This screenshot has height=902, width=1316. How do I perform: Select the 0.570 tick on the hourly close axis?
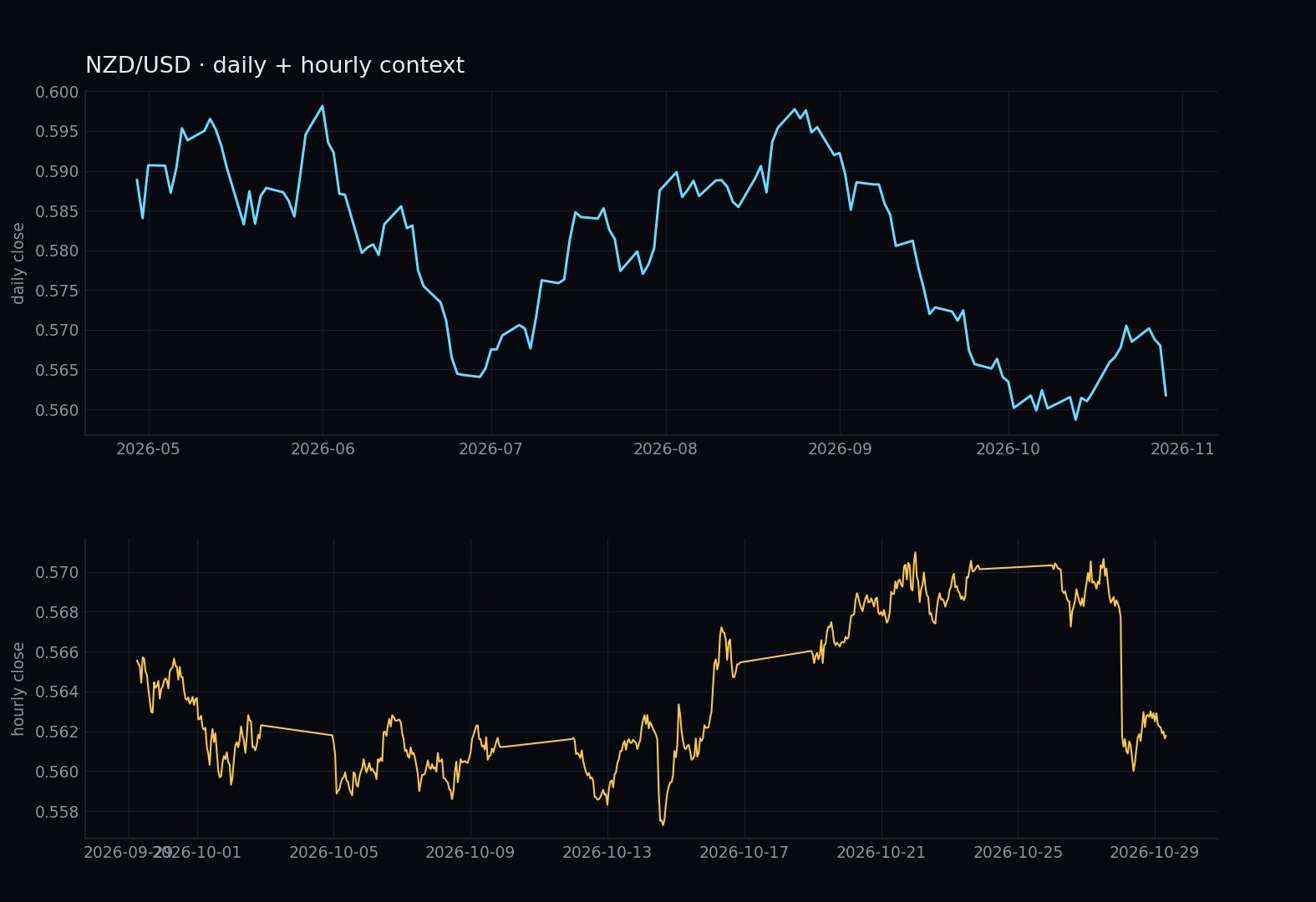[57, 572]
